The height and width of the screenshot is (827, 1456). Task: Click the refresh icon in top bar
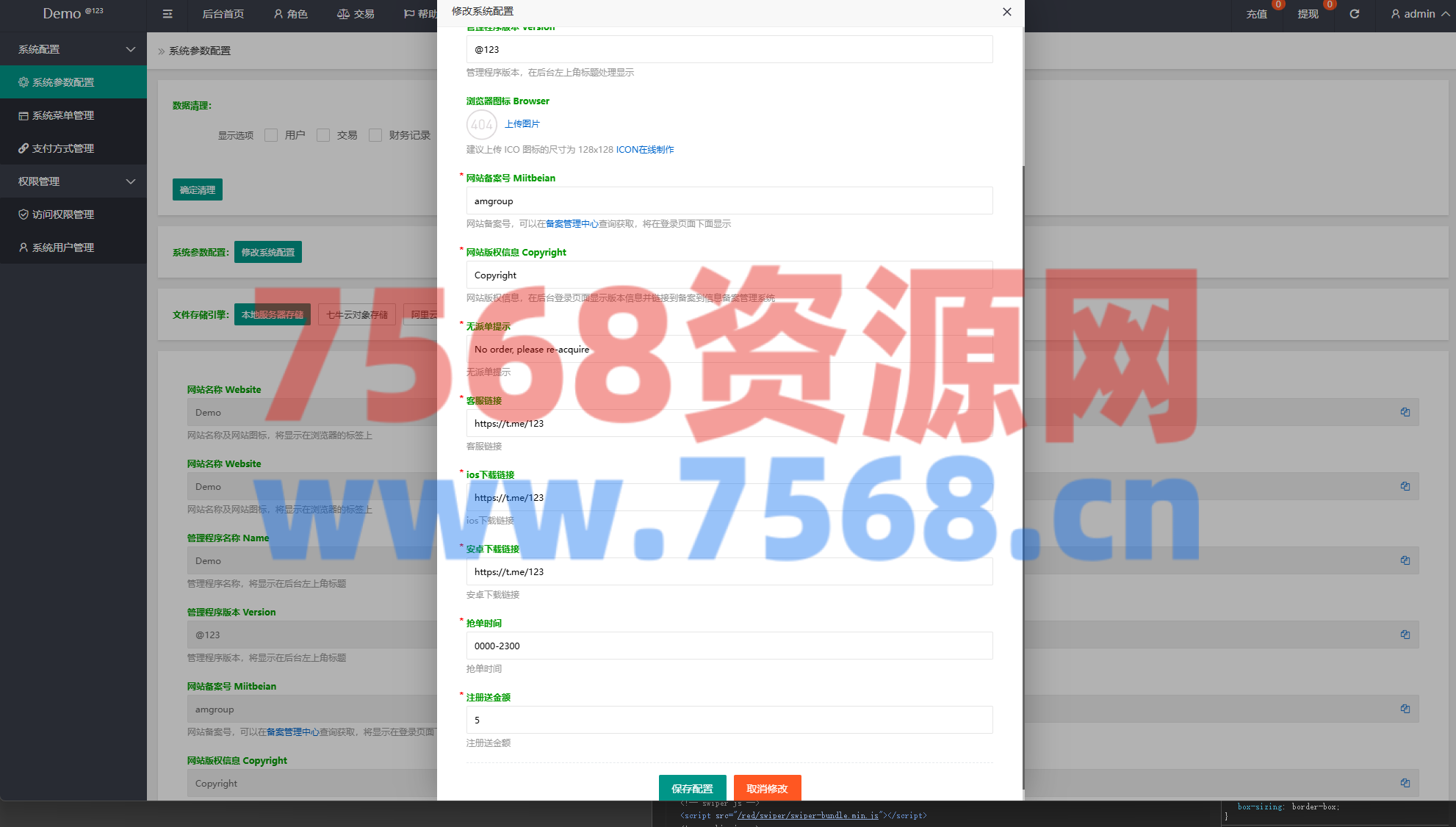(x=1355, y=14)
